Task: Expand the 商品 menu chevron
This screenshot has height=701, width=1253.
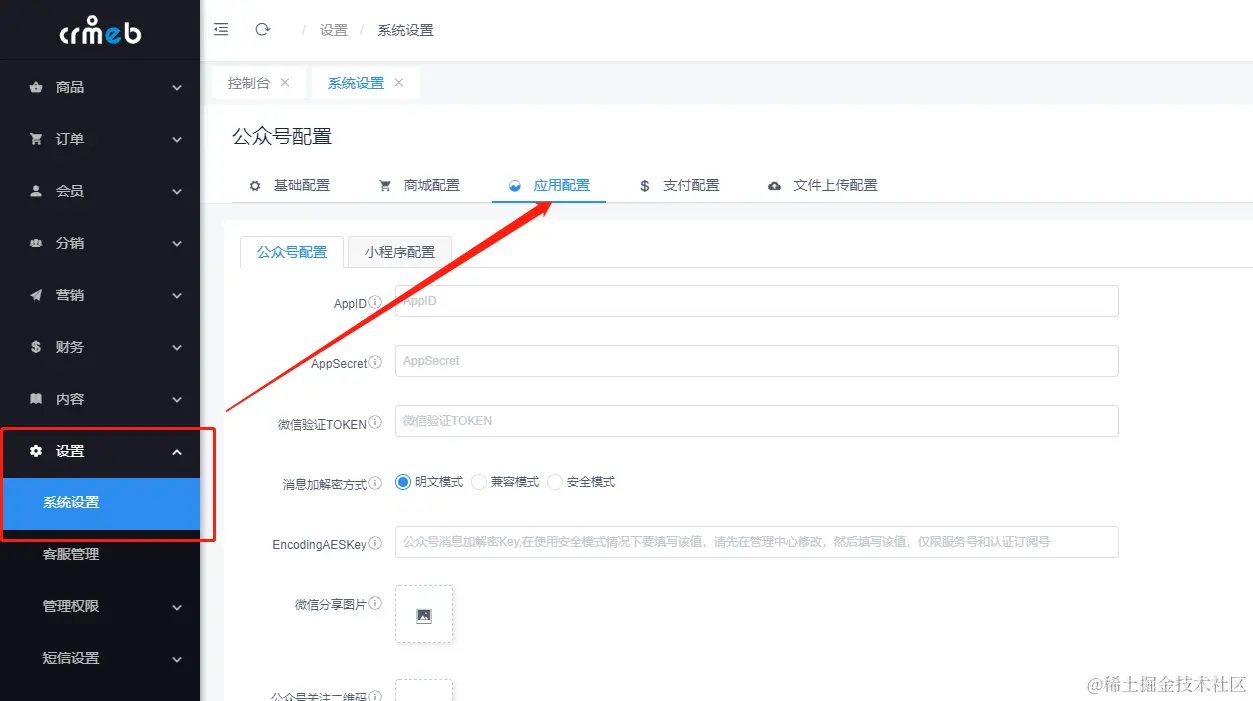Action: click(x=177, y=88)
